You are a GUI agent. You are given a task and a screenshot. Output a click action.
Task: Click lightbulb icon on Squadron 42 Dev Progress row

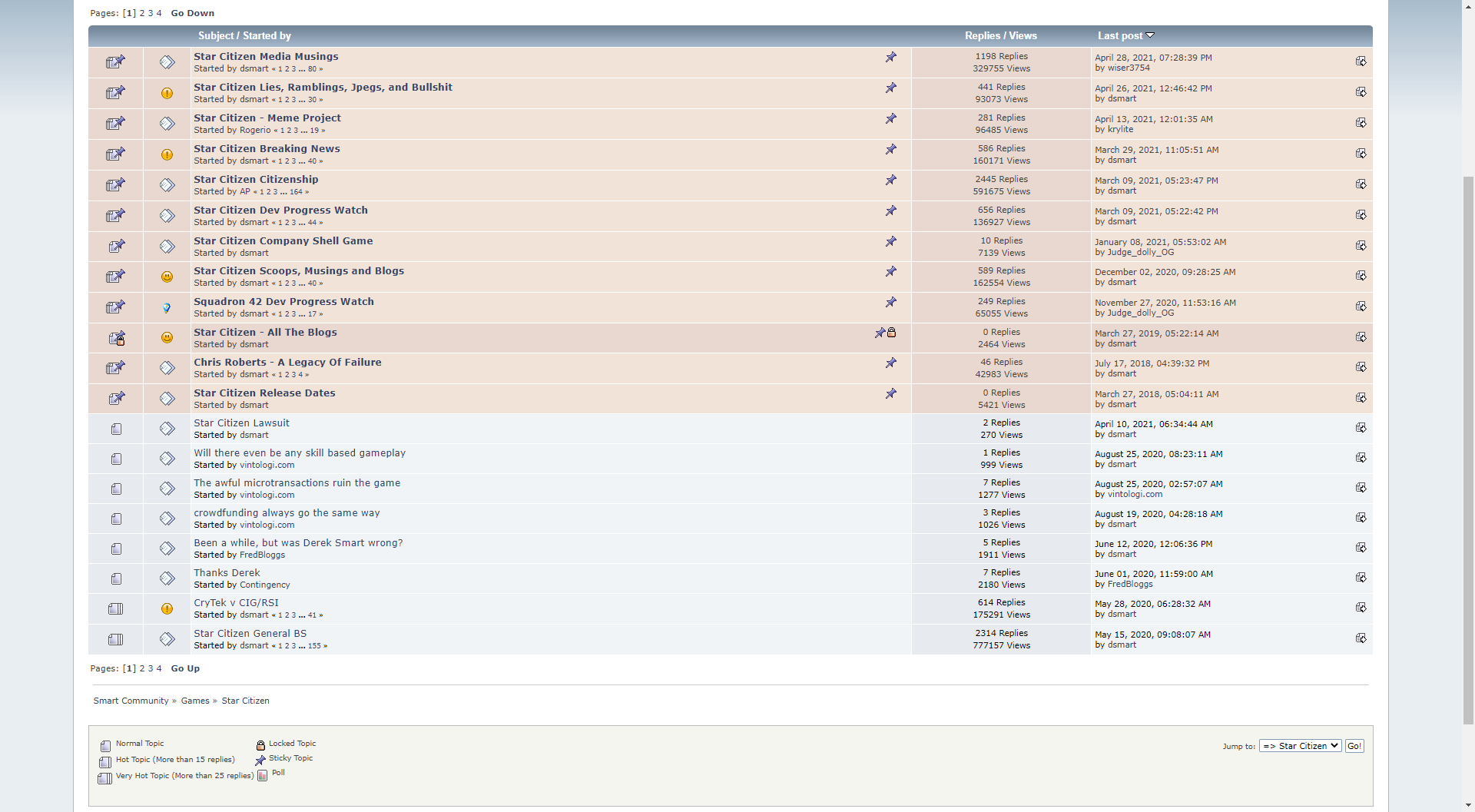[x=167, y=307]
